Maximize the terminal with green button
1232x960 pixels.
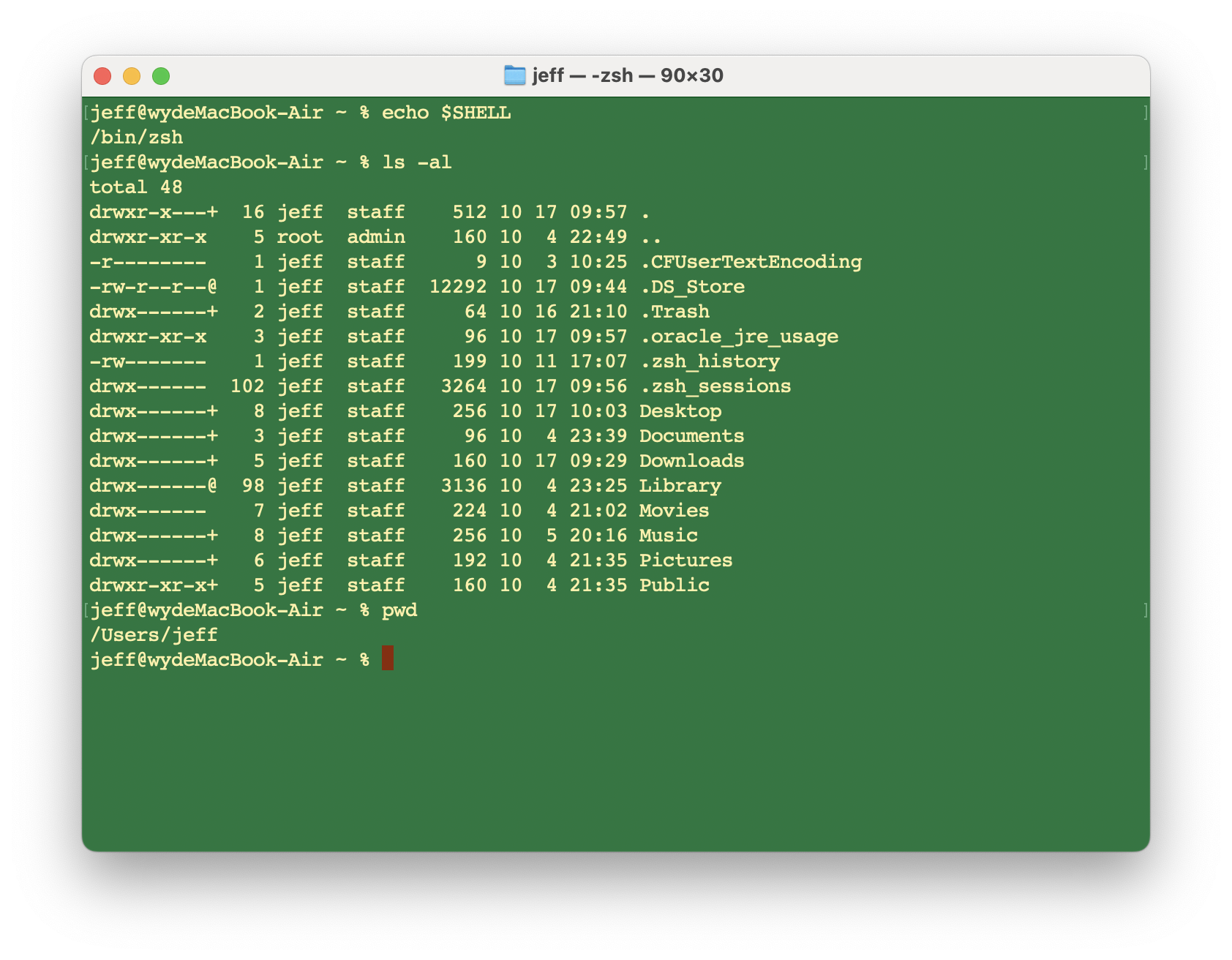[161, 76]
